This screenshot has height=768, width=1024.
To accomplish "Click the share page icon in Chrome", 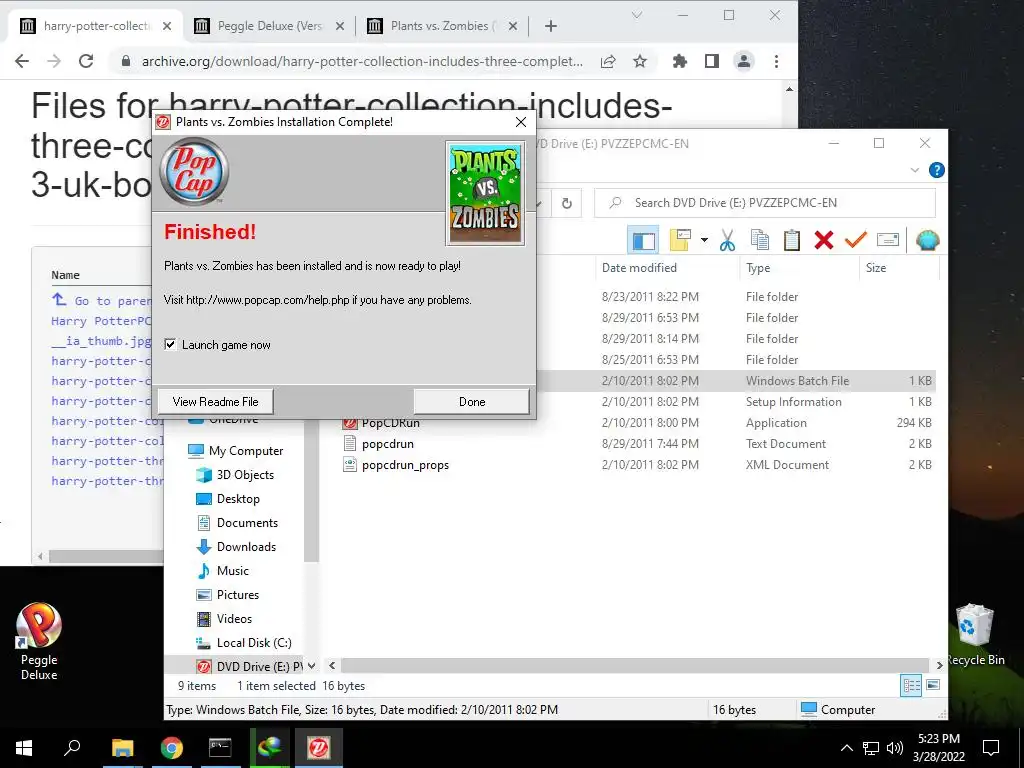I will [x=608, y=61].
